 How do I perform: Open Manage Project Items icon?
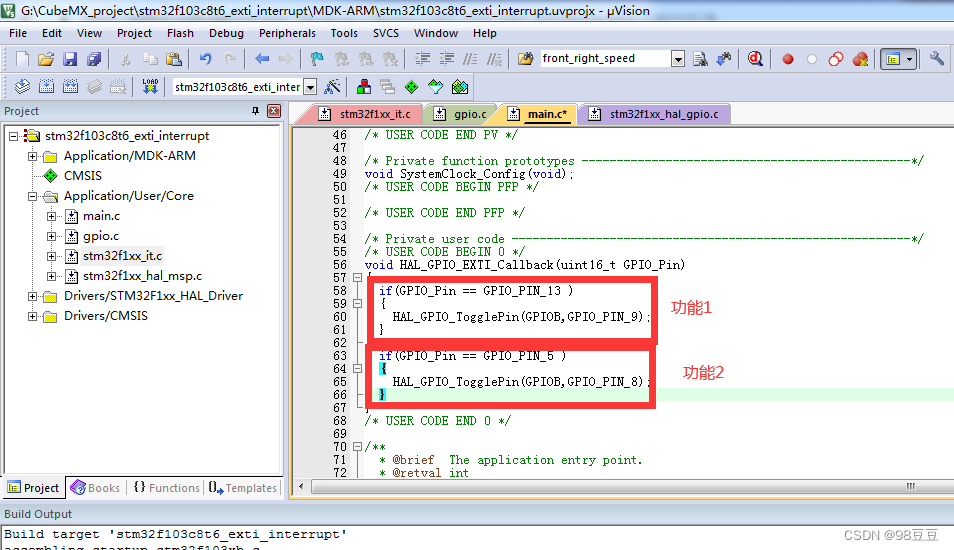tap(364, 87)
